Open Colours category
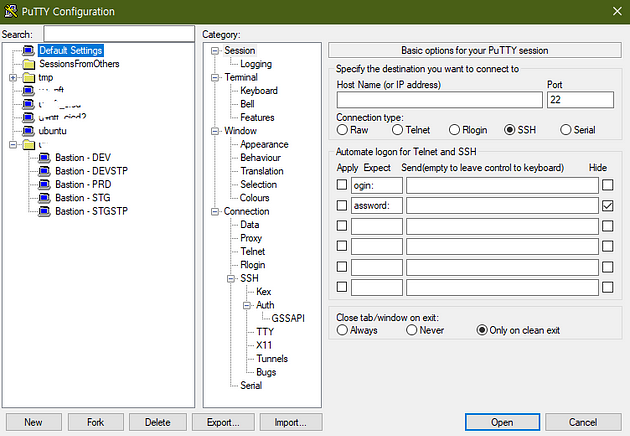 click(x=254, y=198)
